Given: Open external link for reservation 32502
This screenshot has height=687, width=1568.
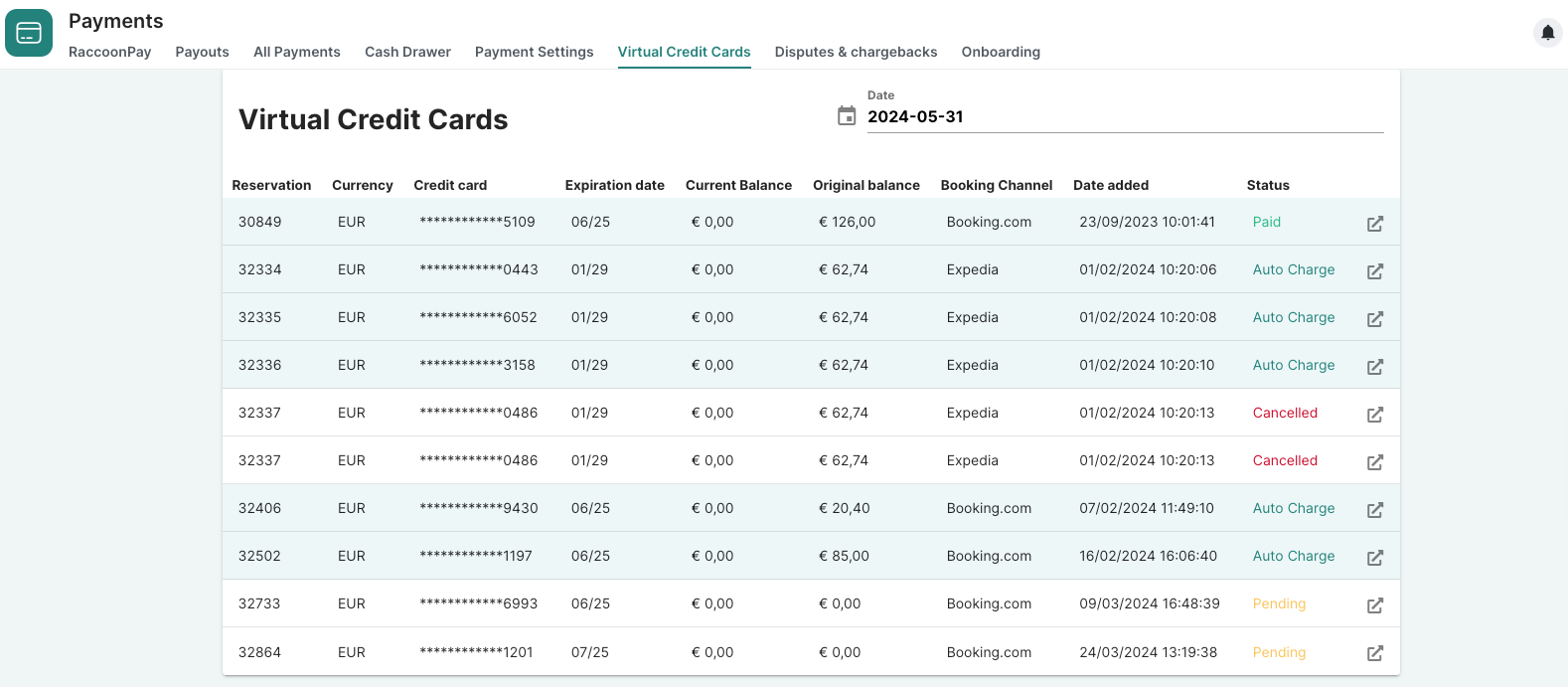Looking at the screenshot, I should (1375, 558).
